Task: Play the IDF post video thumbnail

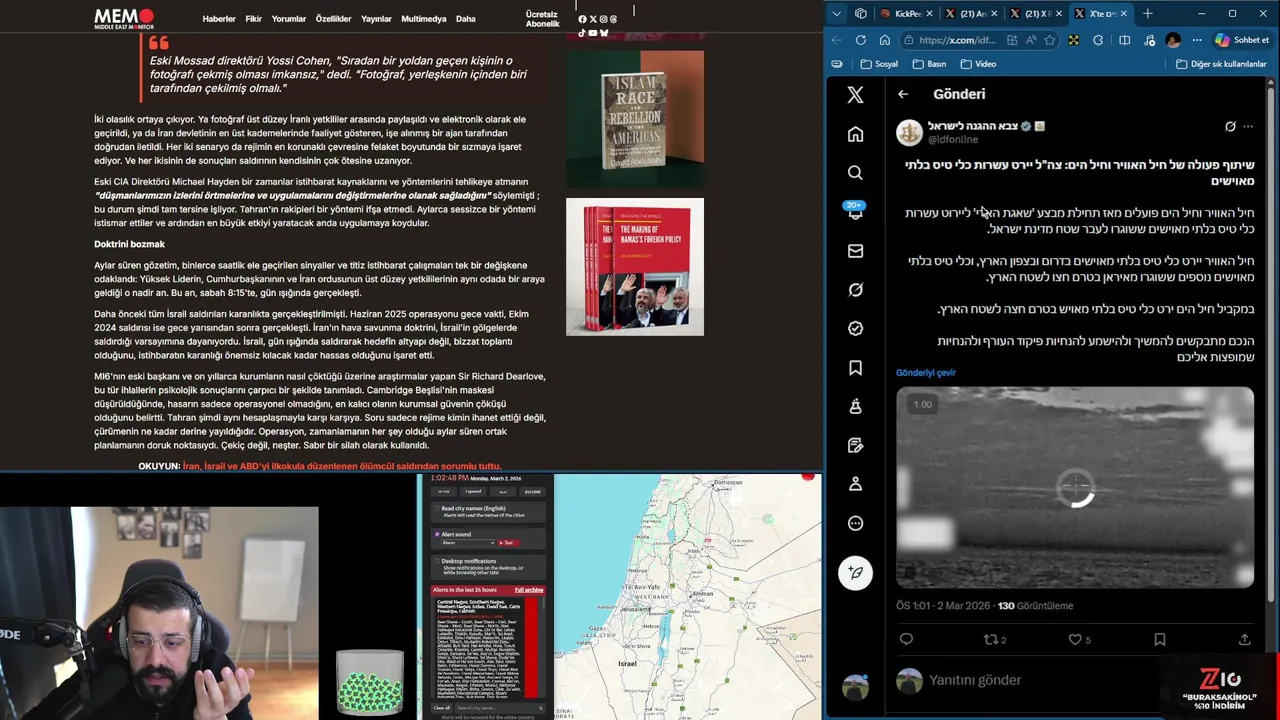Action: (x=1075, y=487)
